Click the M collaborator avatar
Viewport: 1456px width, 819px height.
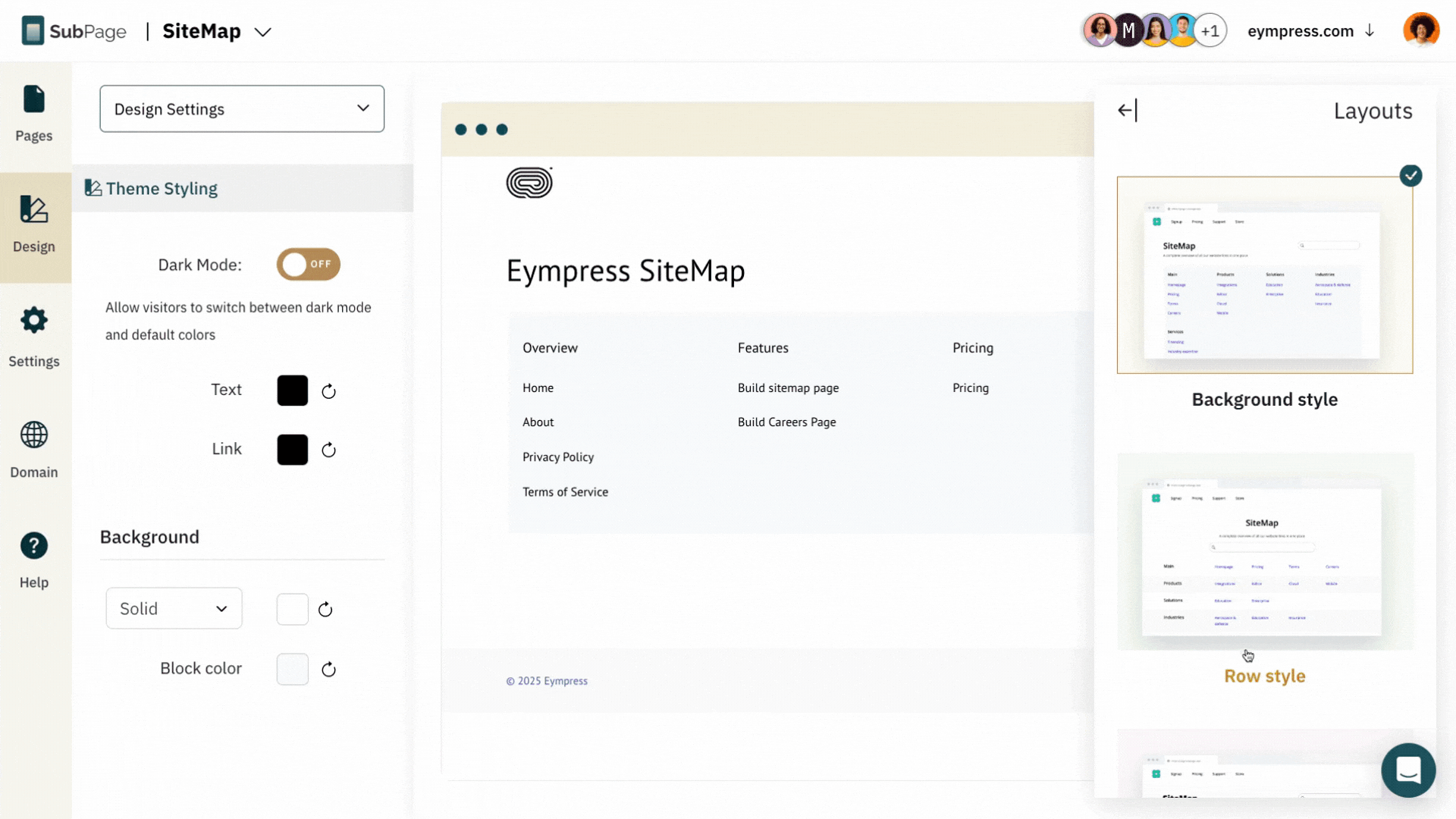tap(1128, 31)
